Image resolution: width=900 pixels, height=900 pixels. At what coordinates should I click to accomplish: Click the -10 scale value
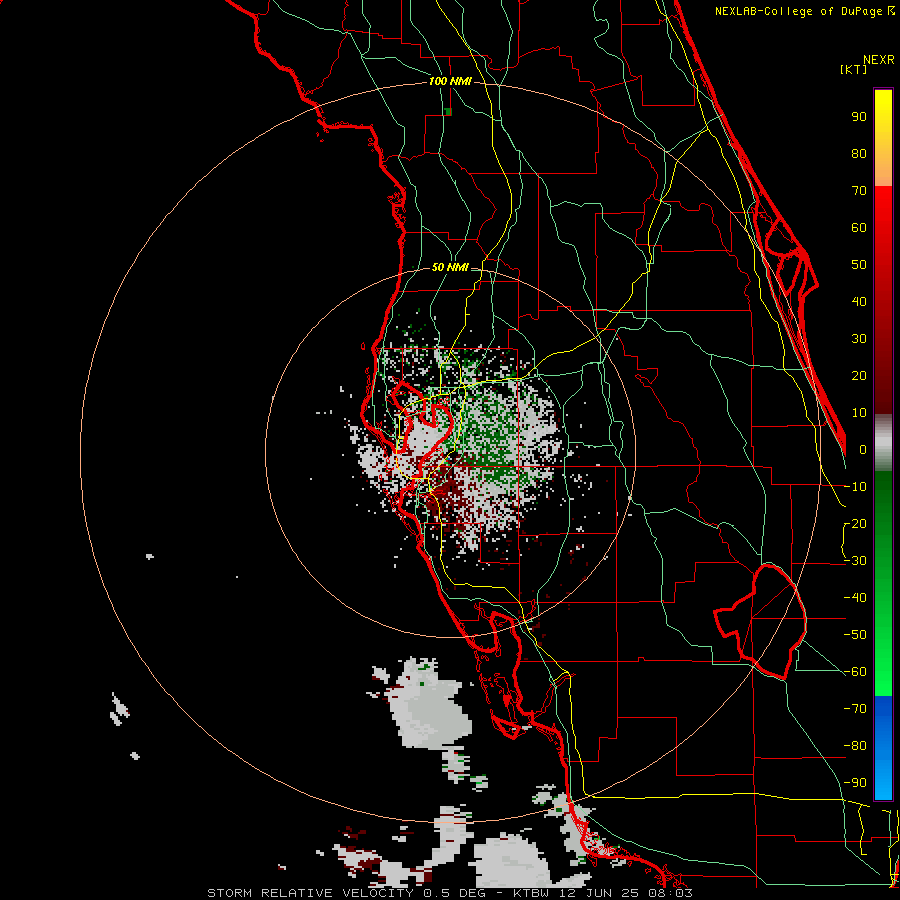pyautogui.click(x=855, y=487)
